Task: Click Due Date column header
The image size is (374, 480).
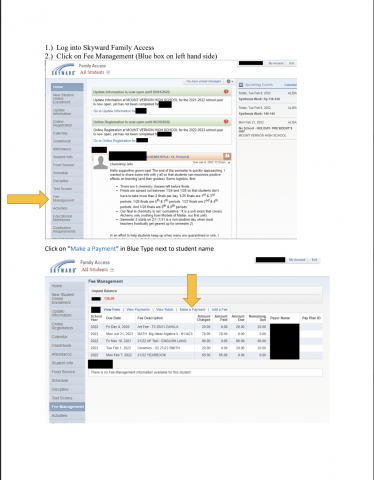Action: coord(113,318)
